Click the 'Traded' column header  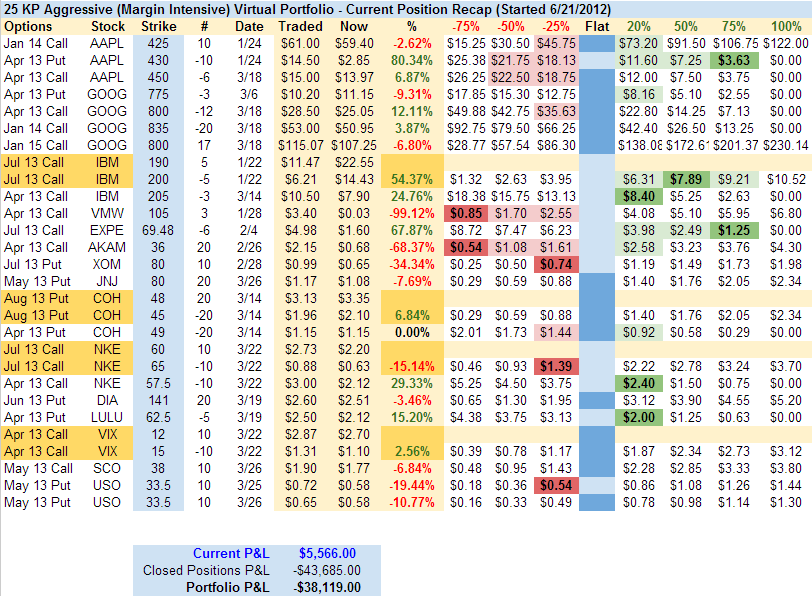300,24
